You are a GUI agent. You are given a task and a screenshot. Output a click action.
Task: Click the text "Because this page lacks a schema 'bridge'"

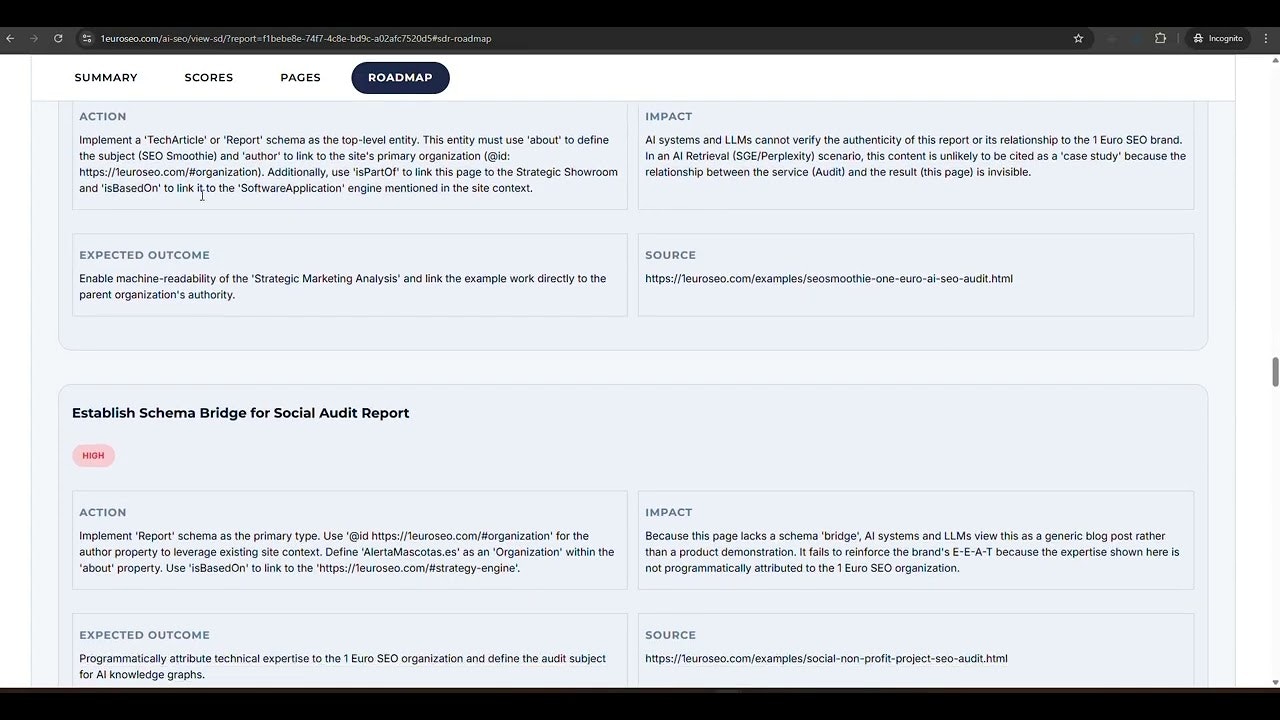click(912, 552)
